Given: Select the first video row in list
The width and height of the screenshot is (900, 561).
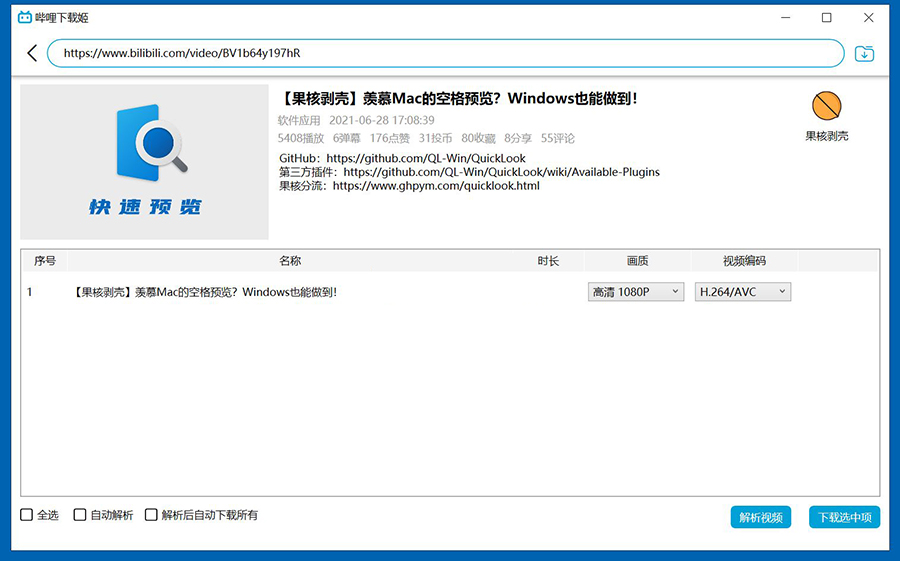Looking at the screenshot, I should click(300, 292).
